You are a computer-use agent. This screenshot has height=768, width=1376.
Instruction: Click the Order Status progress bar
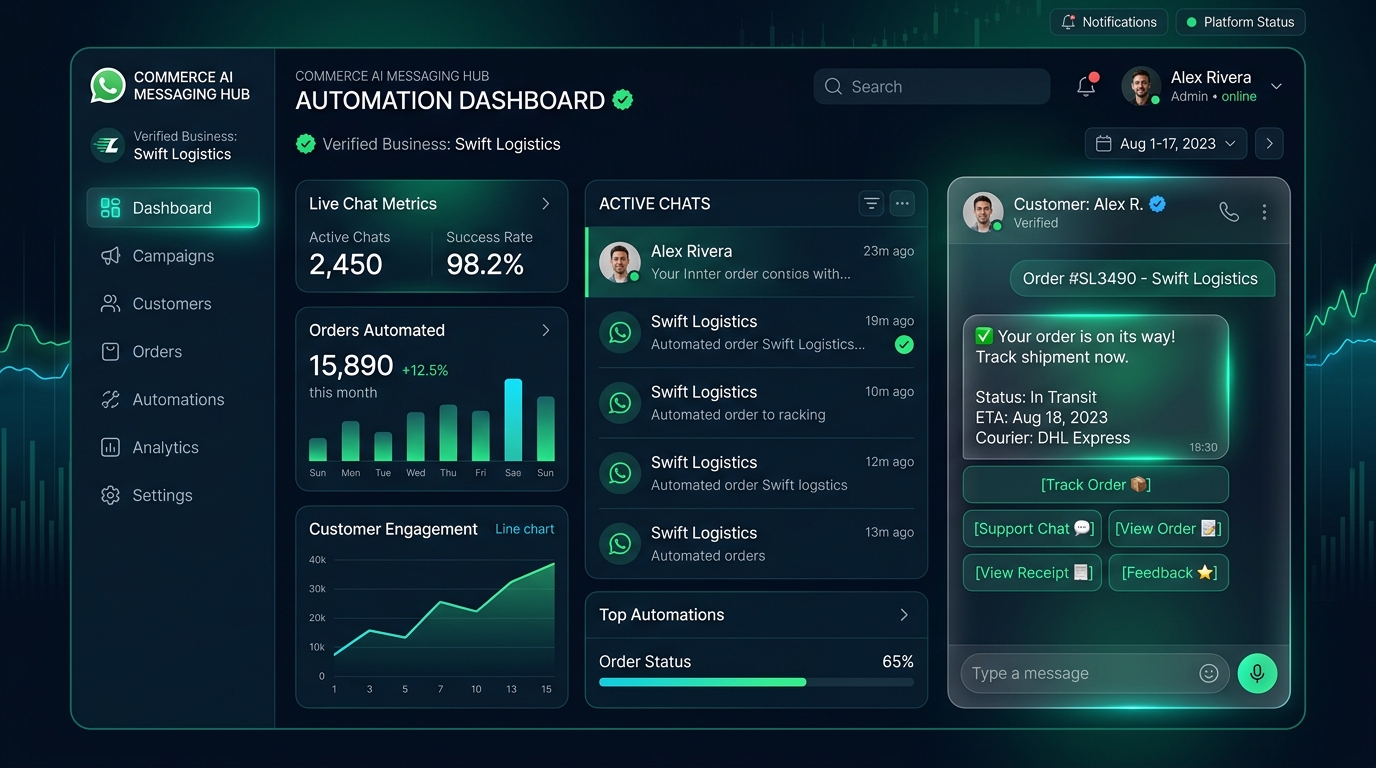point(756,682)
